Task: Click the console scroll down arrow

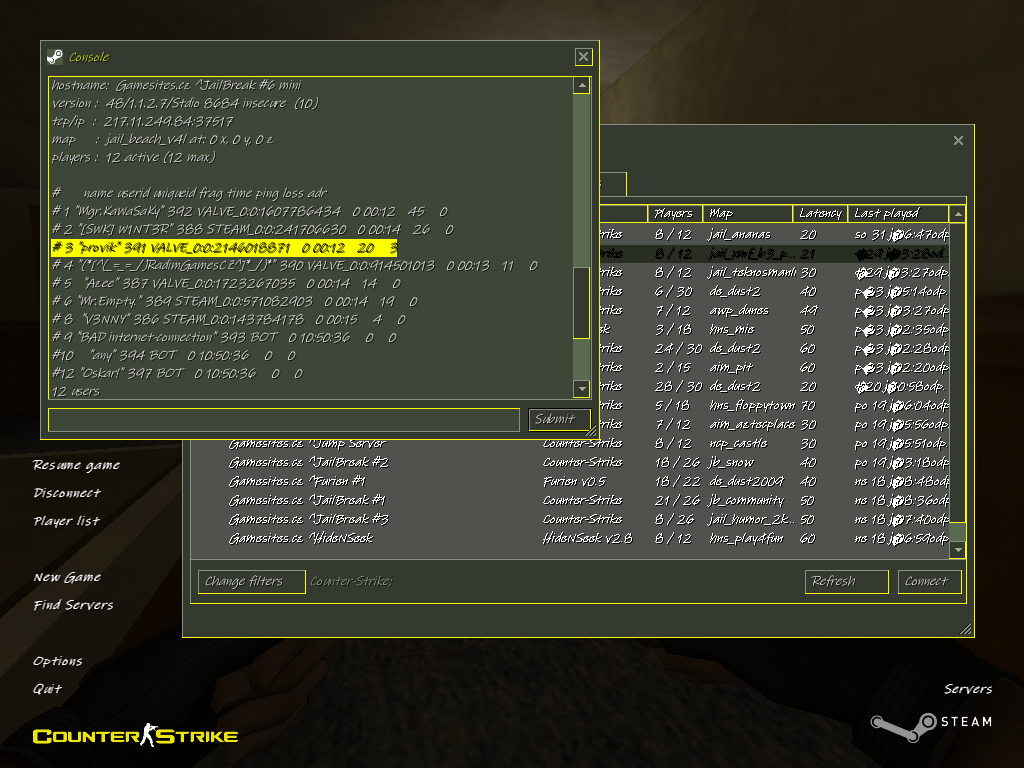Action: click(x=581, y=389)
